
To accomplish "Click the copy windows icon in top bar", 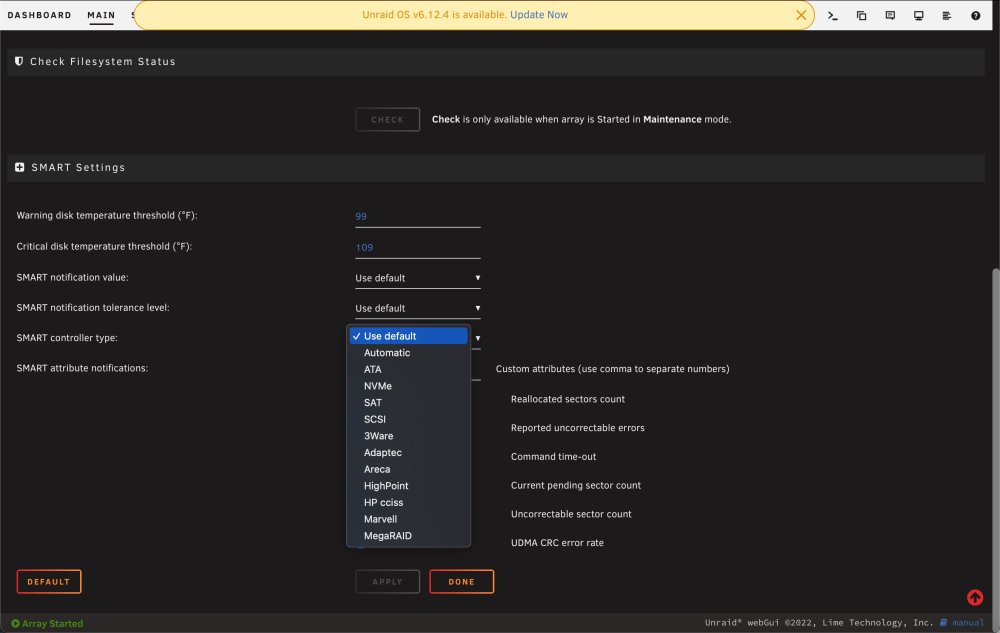I will (x=861, y=15).
